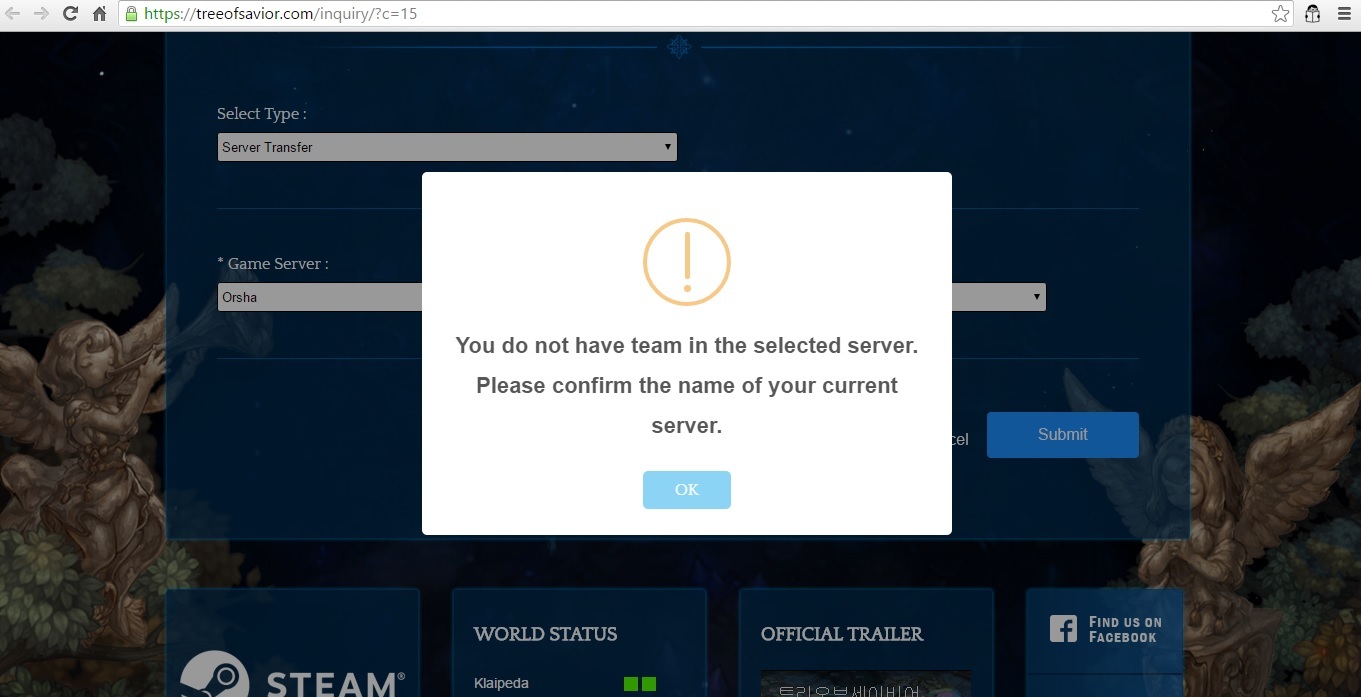Image resolution: width=1361 pixels, height=697 pixels.
Task: Open the Select Type dropdown
Action: [x=447, y=147]
